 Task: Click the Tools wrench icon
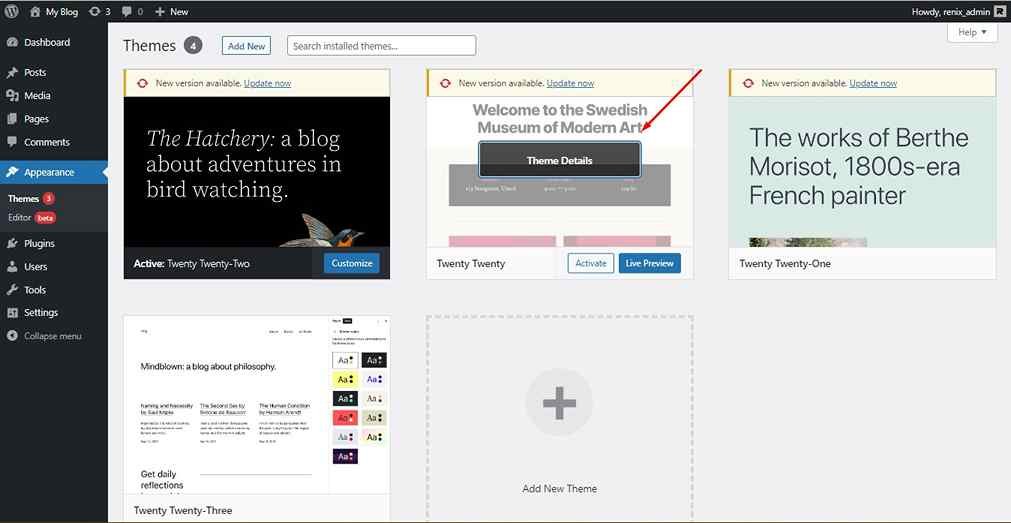coord(12,290)
